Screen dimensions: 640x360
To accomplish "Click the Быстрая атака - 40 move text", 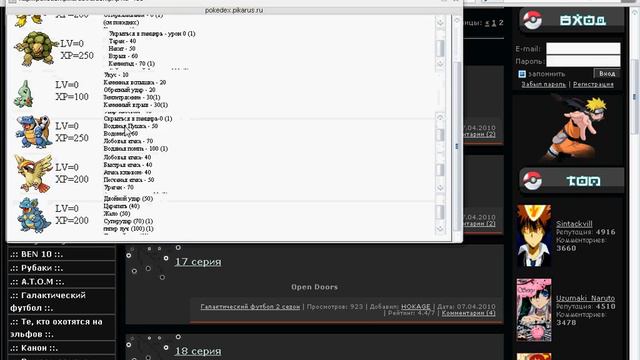I will pyautogui.click(x=128, y=165).
